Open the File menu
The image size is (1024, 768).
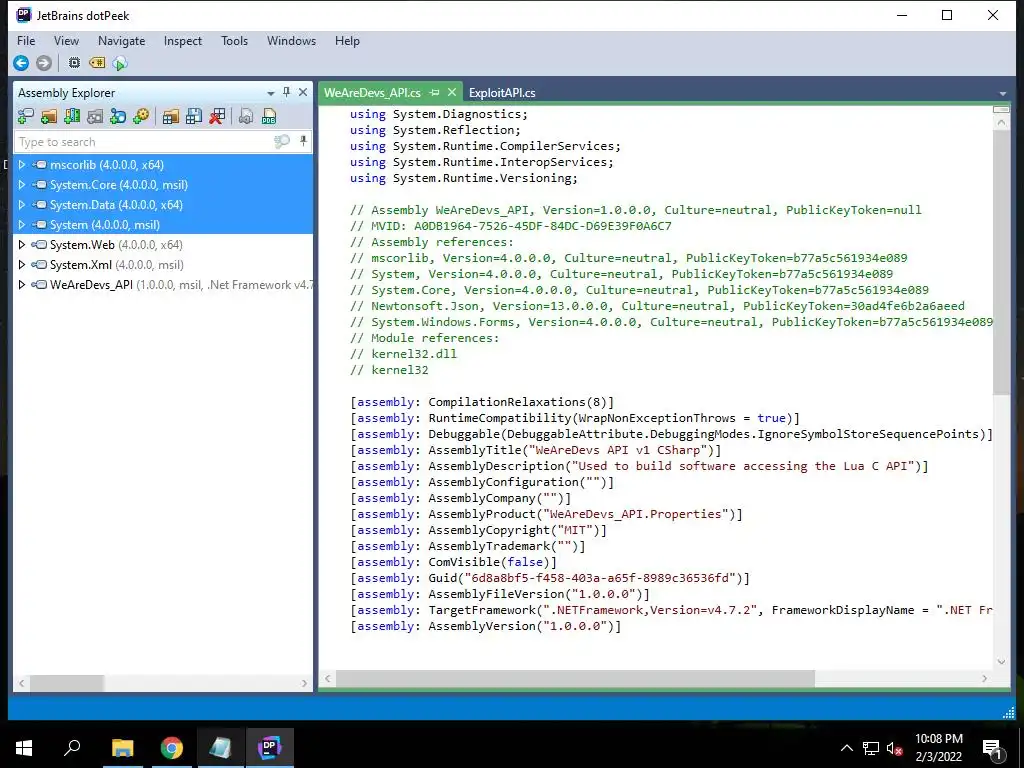[26, 40]
